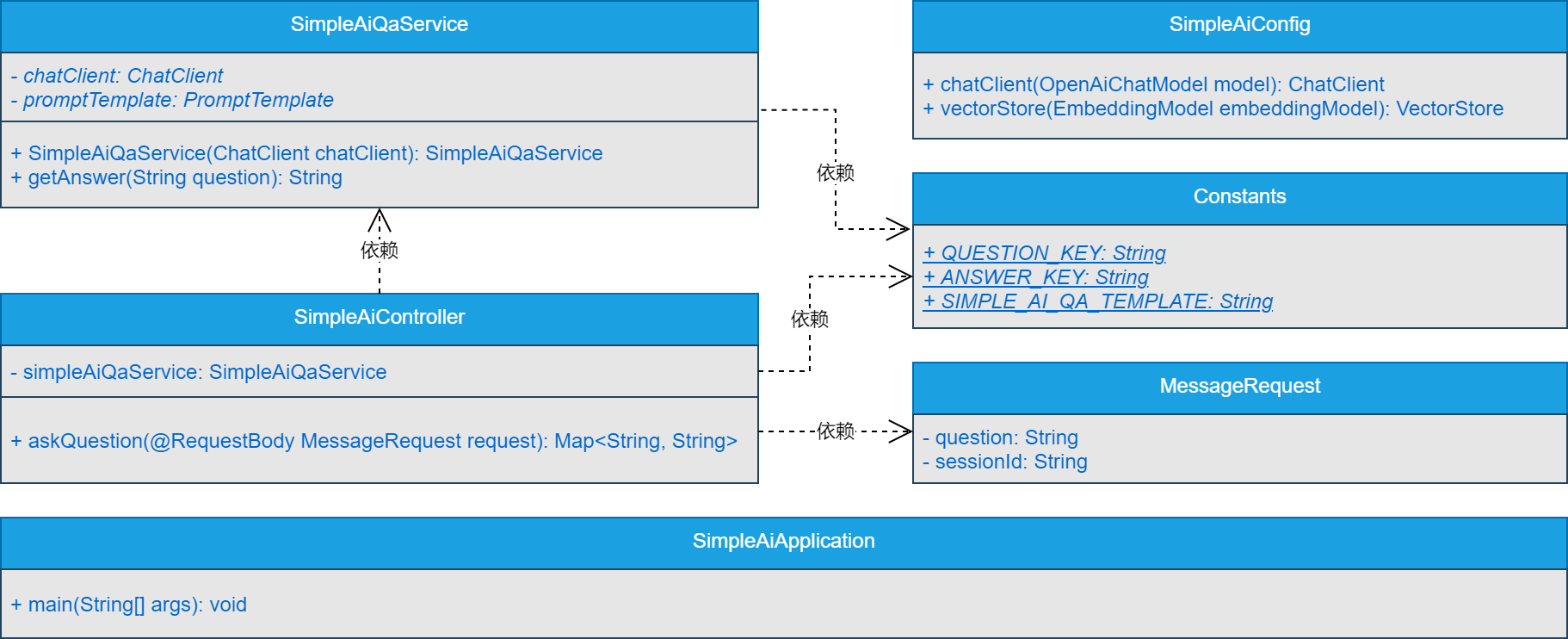Click the main(String[] args) method
This screenshot has width=1568, height=639.
(129, 605)
